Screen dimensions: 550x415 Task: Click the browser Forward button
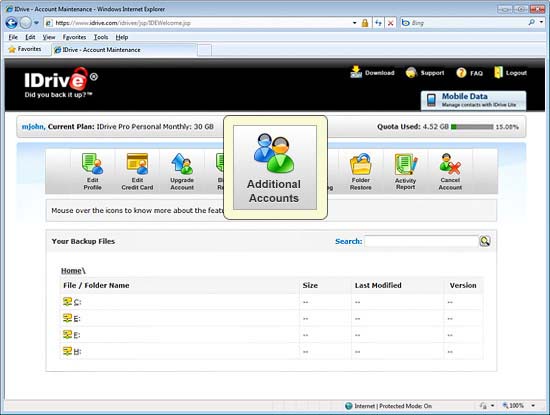[25, 23]
